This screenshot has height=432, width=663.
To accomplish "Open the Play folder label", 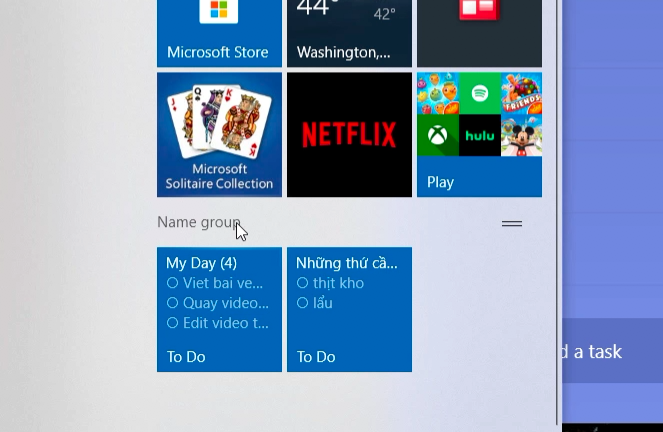I will (440, 182).
